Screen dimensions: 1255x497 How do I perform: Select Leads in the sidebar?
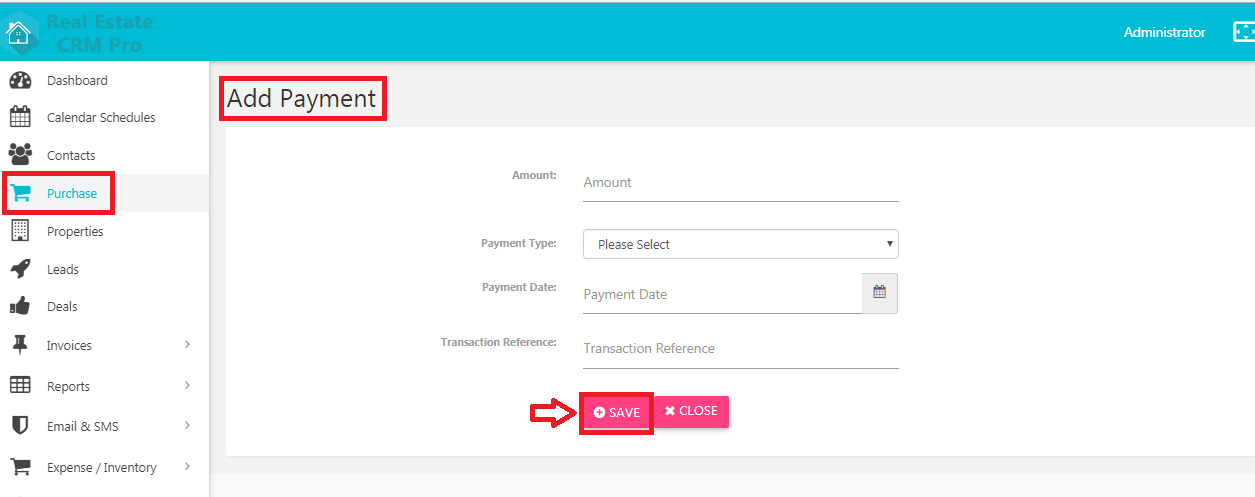[63, 269]
